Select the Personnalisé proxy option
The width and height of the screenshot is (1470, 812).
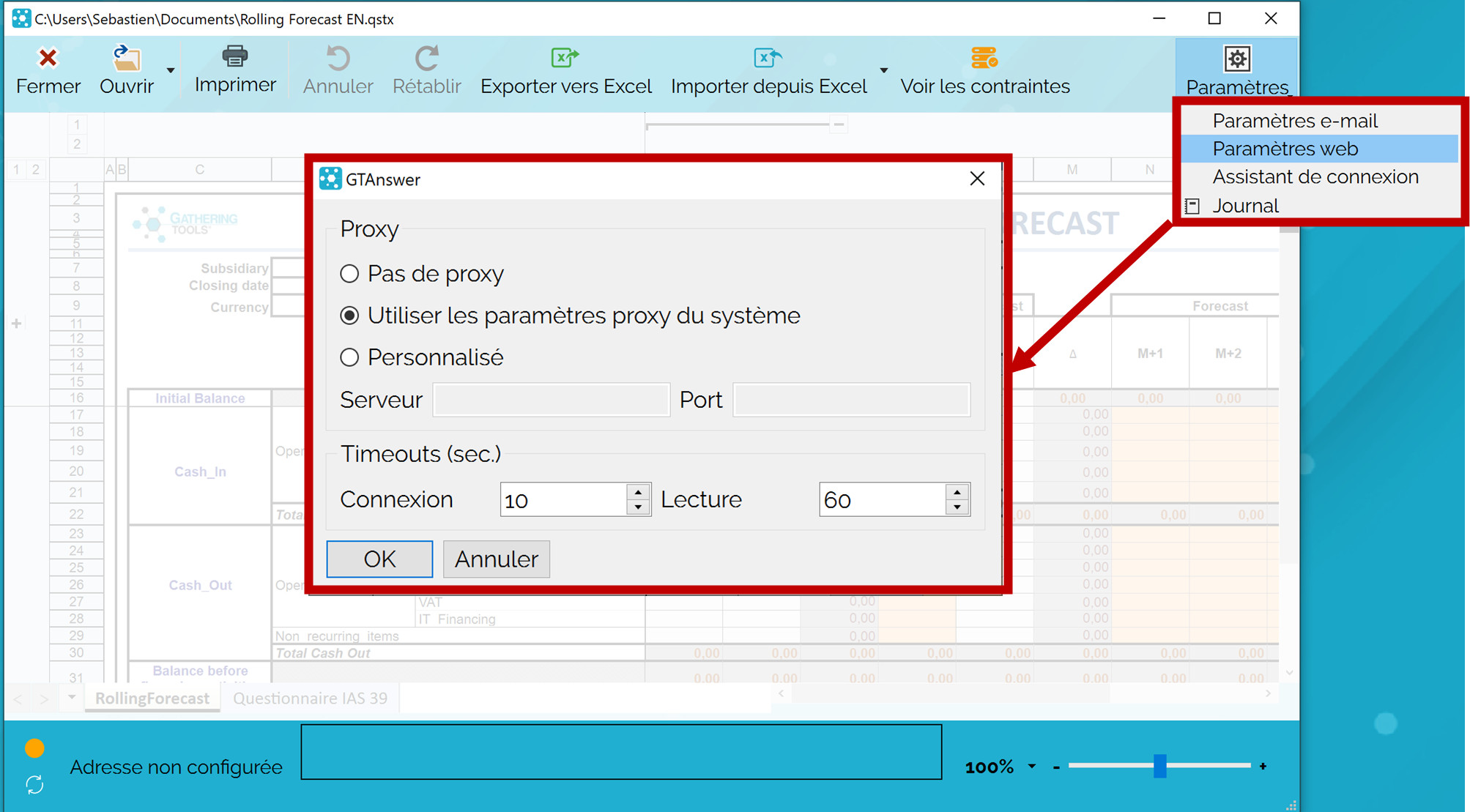pos(349,357)
